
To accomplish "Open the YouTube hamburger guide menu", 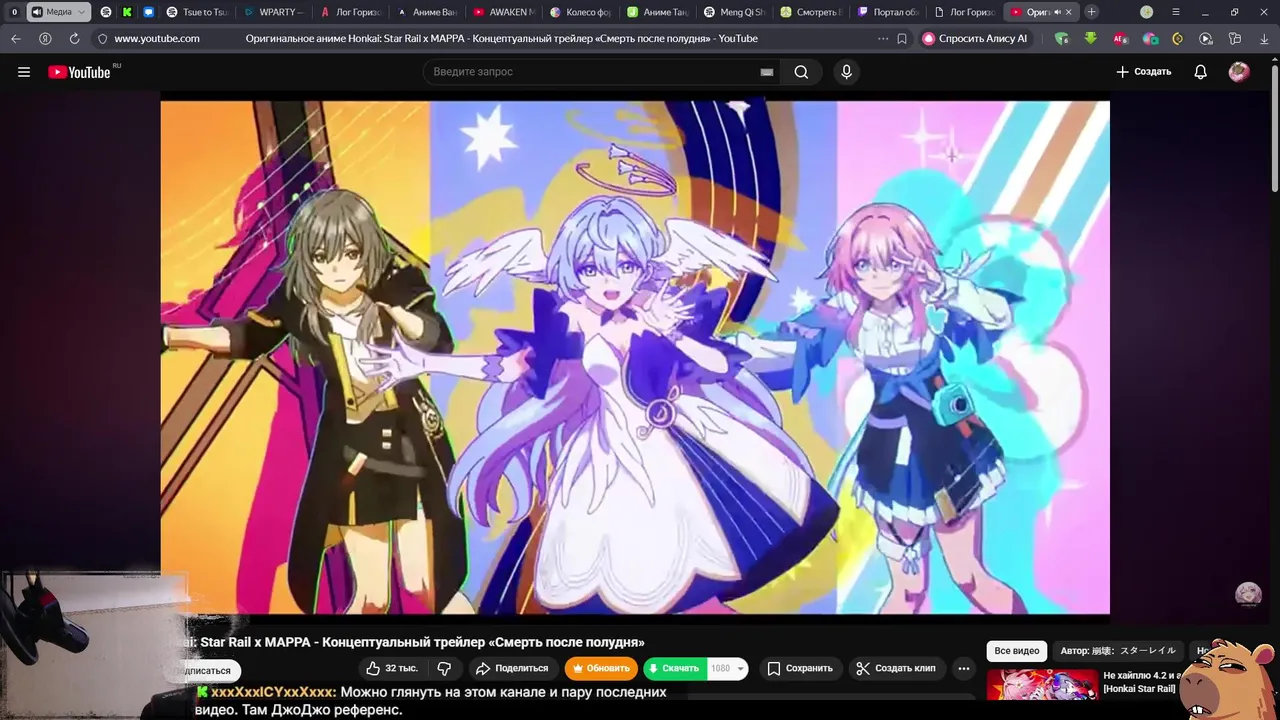I will [x=24, y=72].
